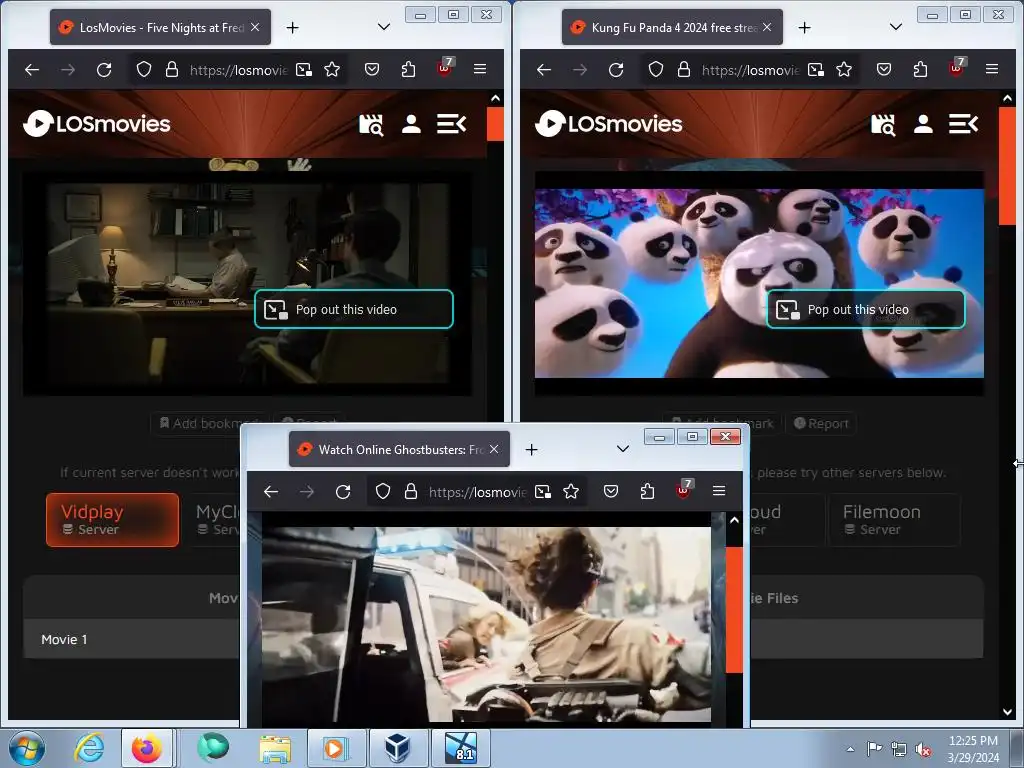
Task: Open Firefox hamburger menu in Ghostbusters window
Action: point(719,491)
